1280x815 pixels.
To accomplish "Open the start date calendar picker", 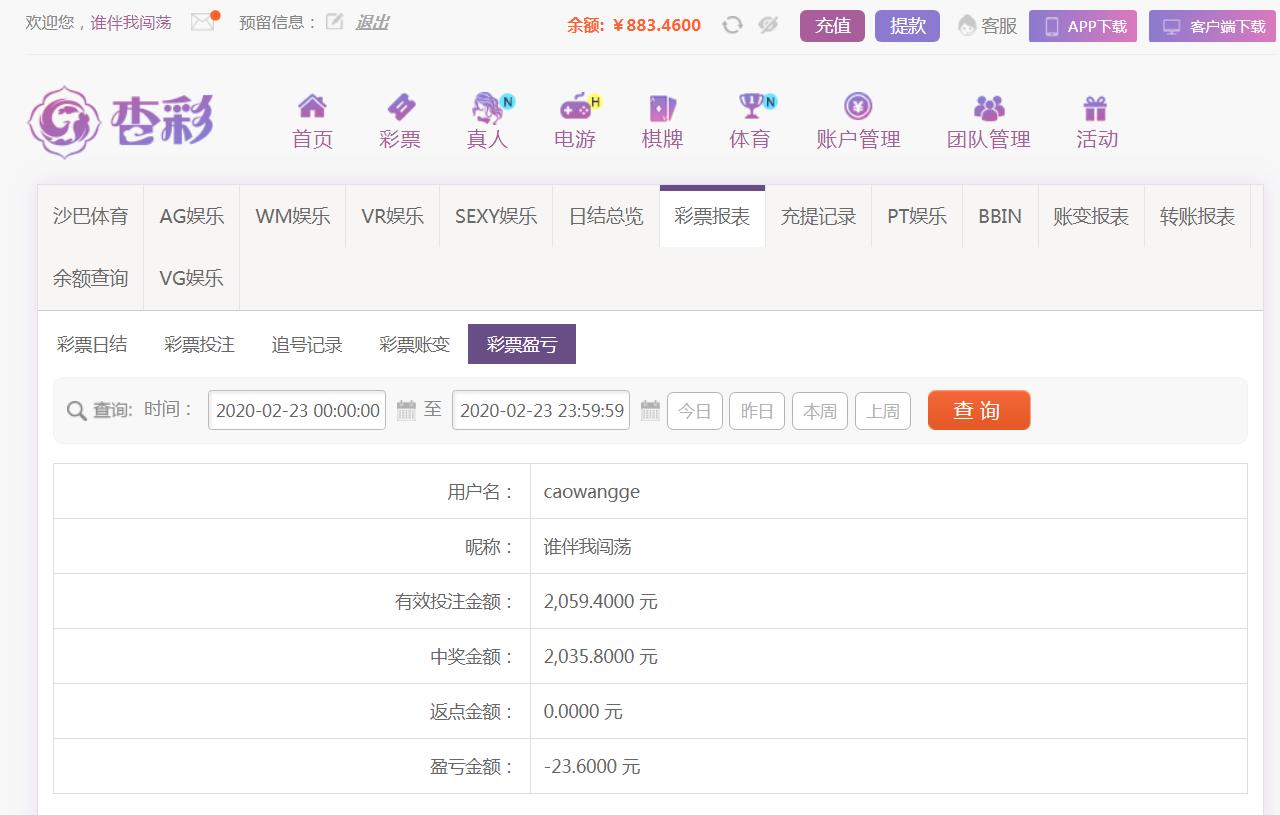I will click(406, 410).
